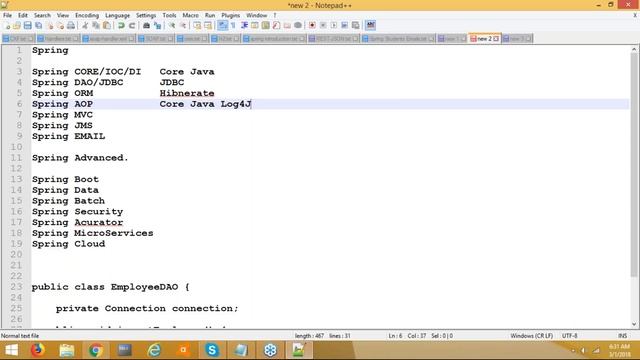Open the Search menu
Viewport: 640px width, 360px height.
42,15
